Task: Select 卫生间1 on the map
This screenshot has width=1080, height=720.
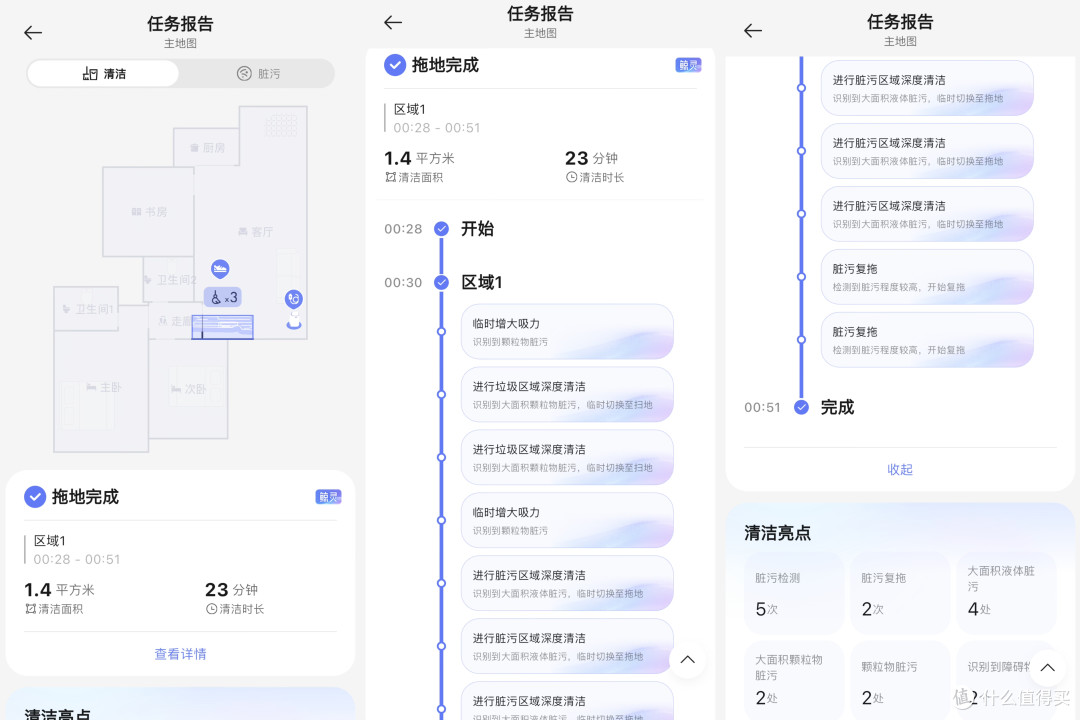Action: [87, 309]
